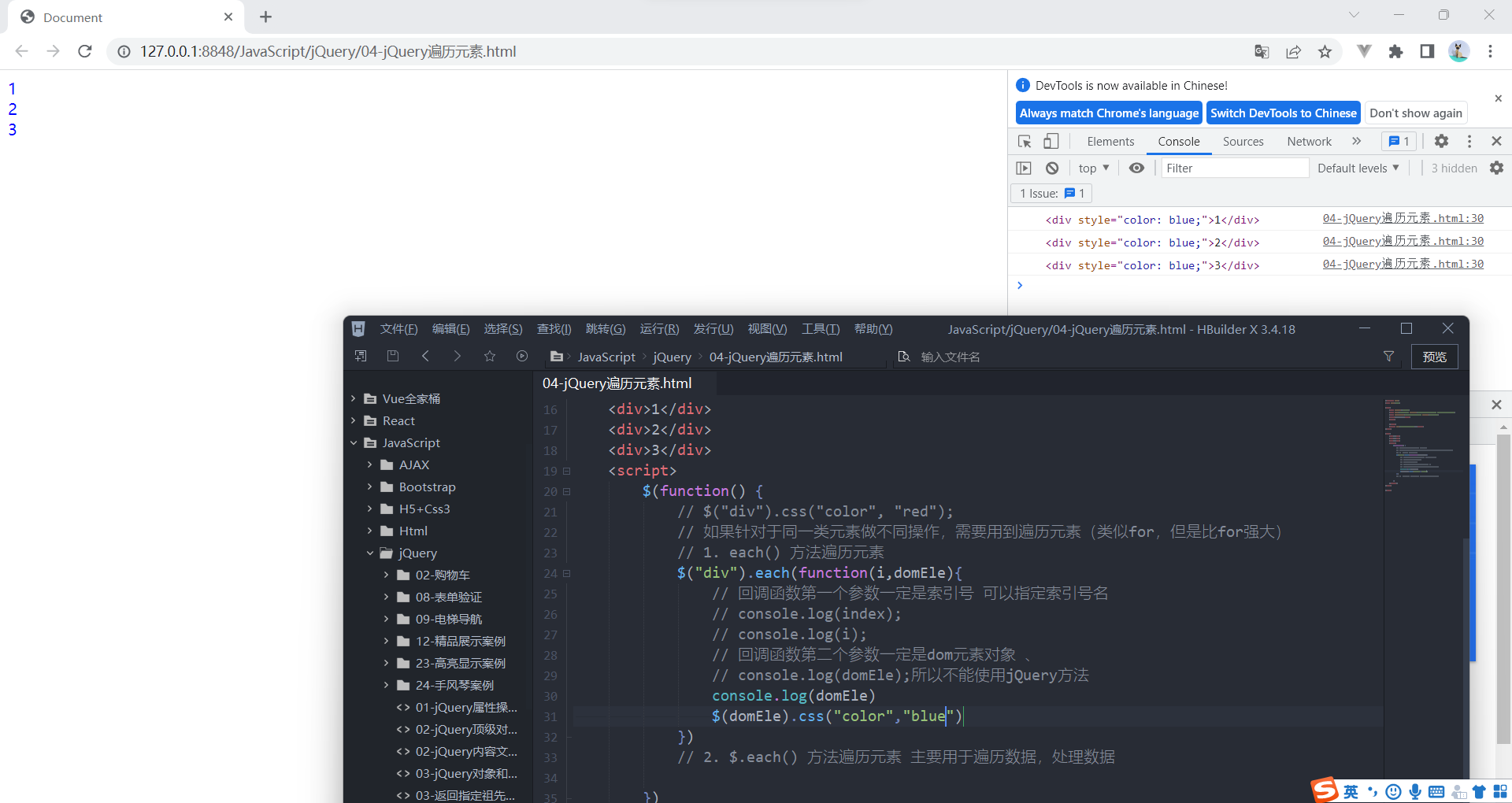Viewport: 1512px width, 803px height.
Task: Open first console source link 04-jQuery html:30
Action: 1403,219
